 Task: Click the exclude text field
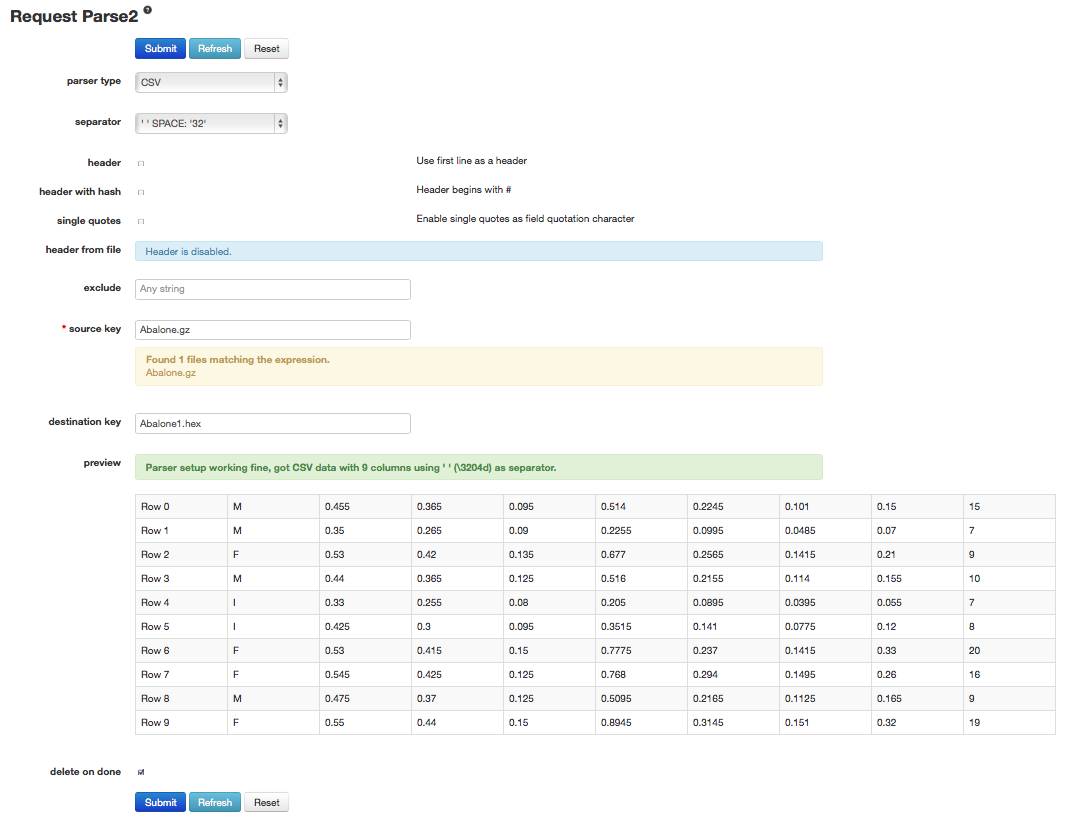[272, 289]
